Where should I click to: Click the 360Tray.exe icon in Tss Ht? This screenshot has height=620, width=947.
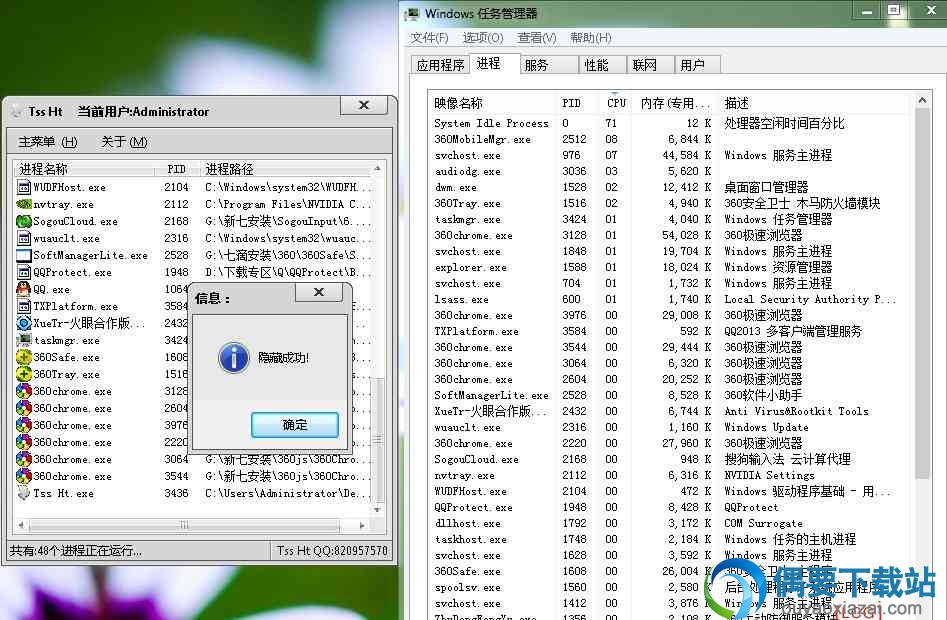(x=24, y=374)
